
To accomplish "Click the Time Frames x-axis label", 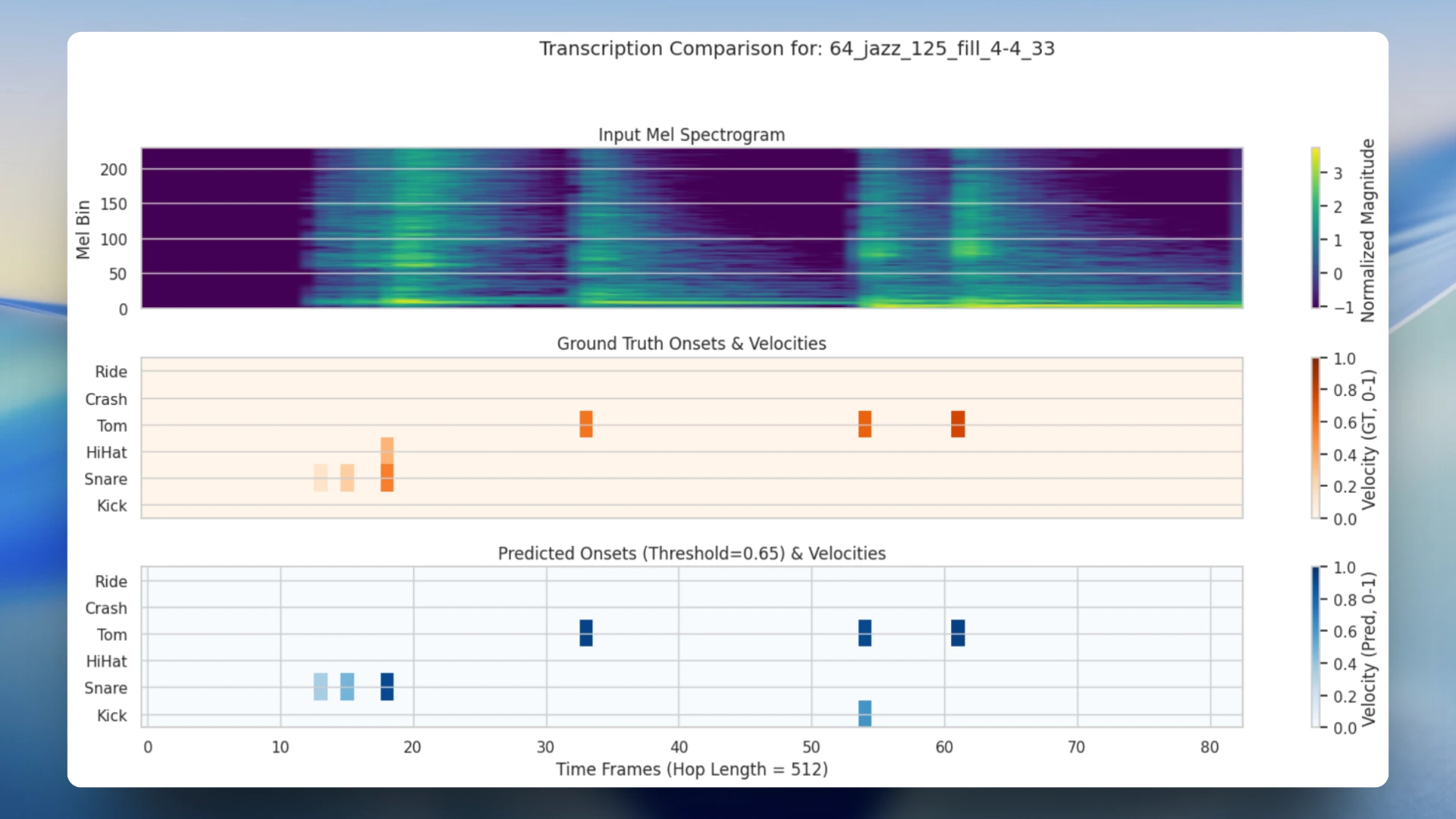I will click(x=691, y=769).
